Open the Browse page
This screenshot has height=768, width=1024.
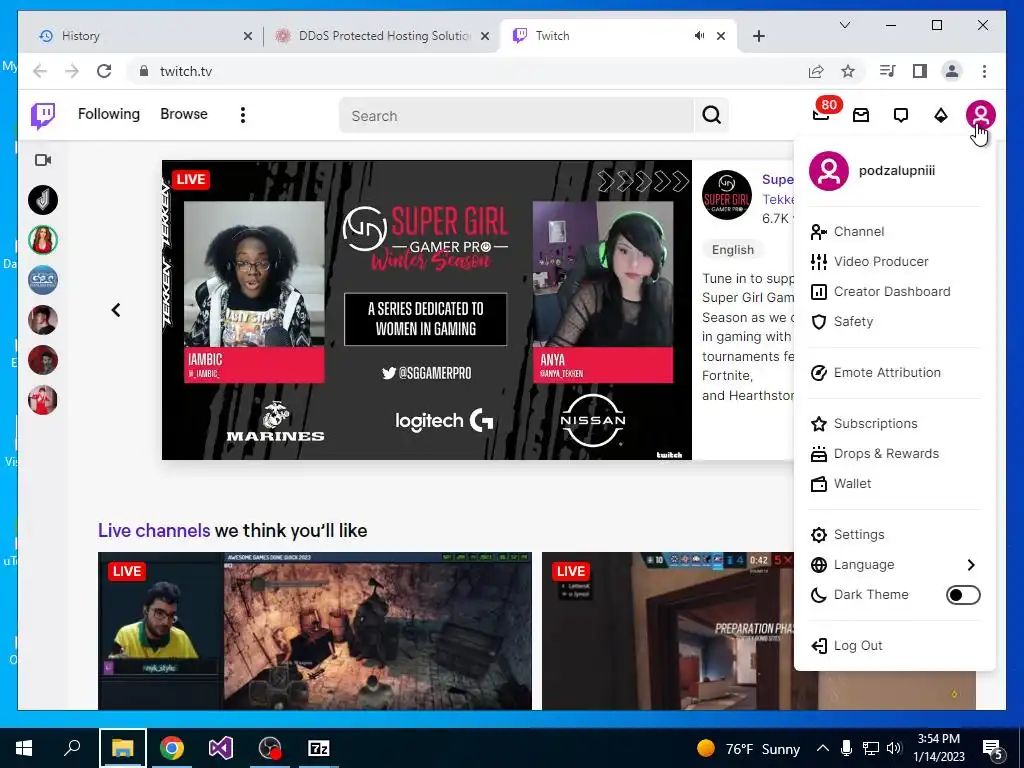tap(184, 114)
